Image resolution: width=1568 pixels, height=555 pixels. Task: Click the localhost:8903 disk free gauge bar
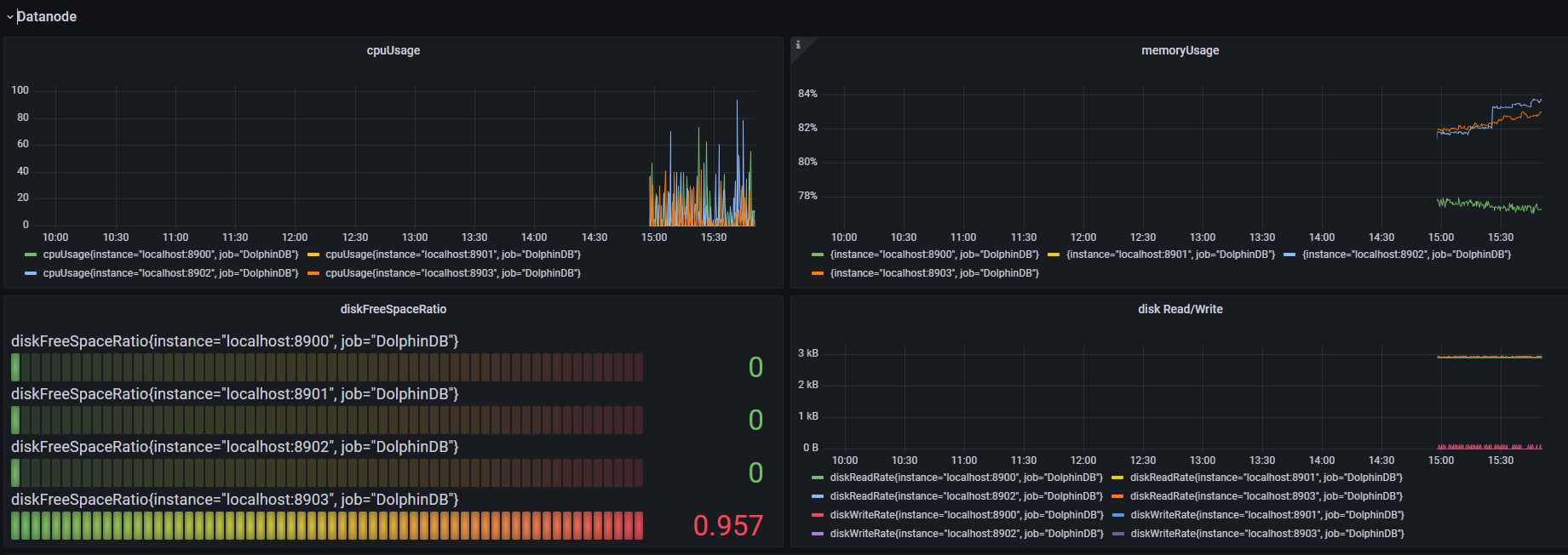coord(327,526)
